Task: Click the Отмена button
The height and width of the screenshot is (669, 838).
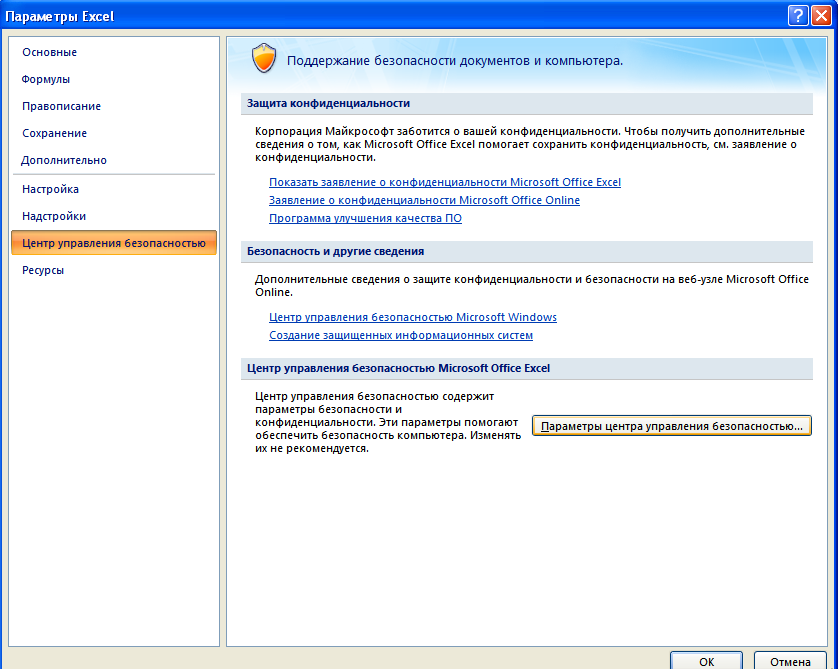Action: [790, 662]
